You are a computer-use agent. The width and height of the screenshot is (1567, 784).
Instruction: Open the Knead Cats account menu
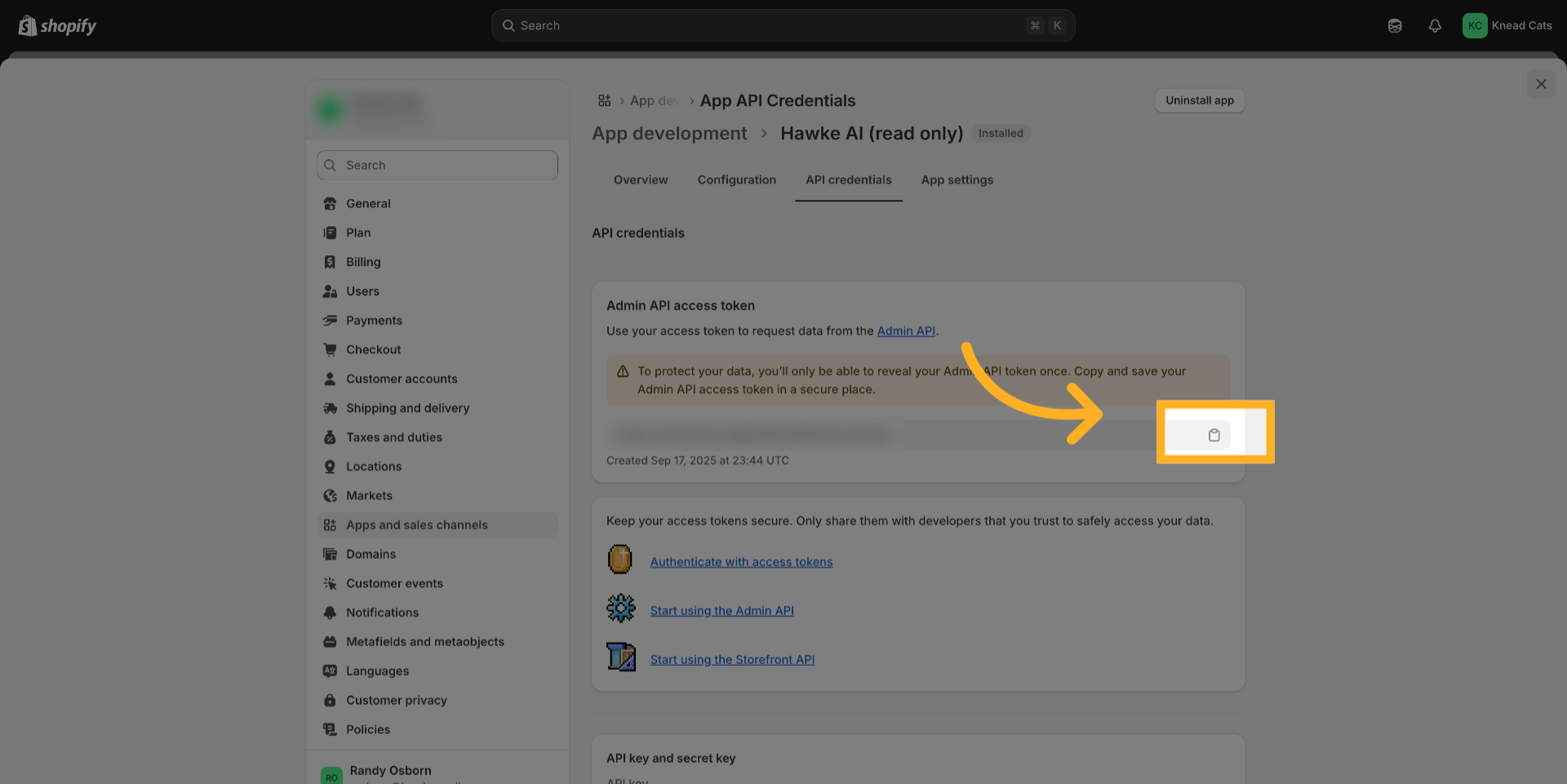1507,26
